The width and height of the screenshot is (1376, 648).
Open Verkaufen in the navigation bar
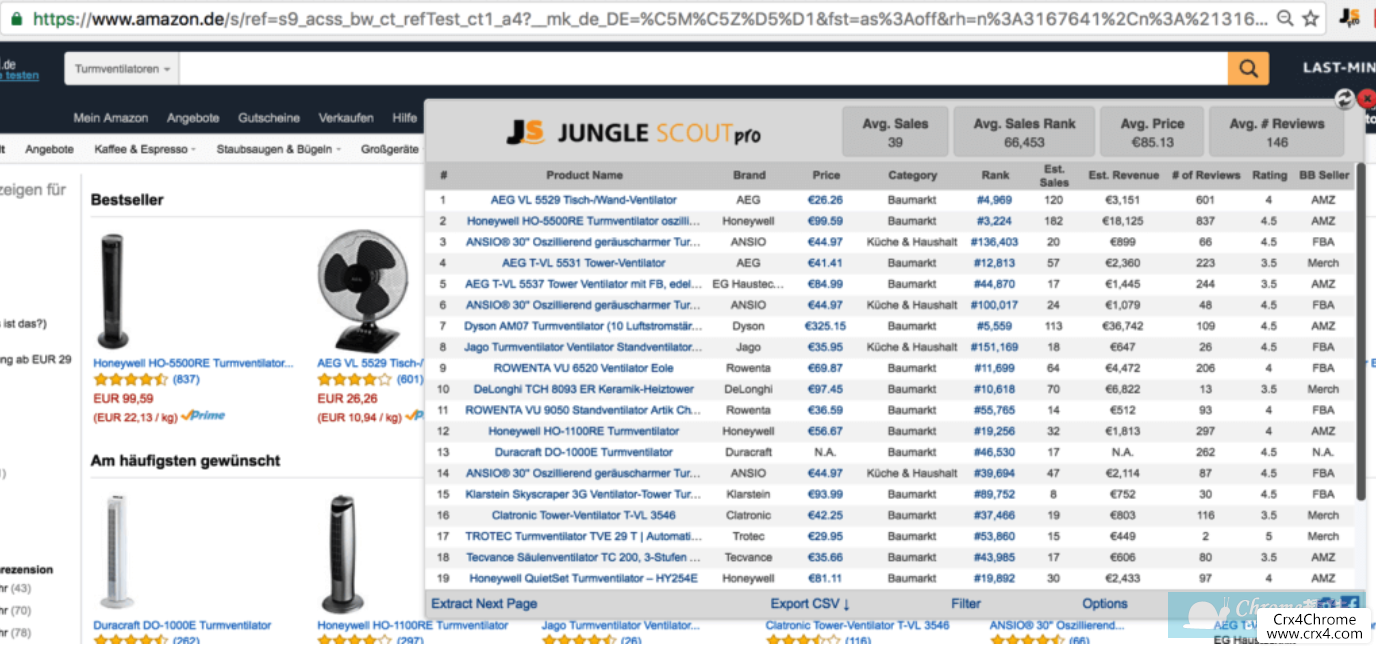pos(346,118)
